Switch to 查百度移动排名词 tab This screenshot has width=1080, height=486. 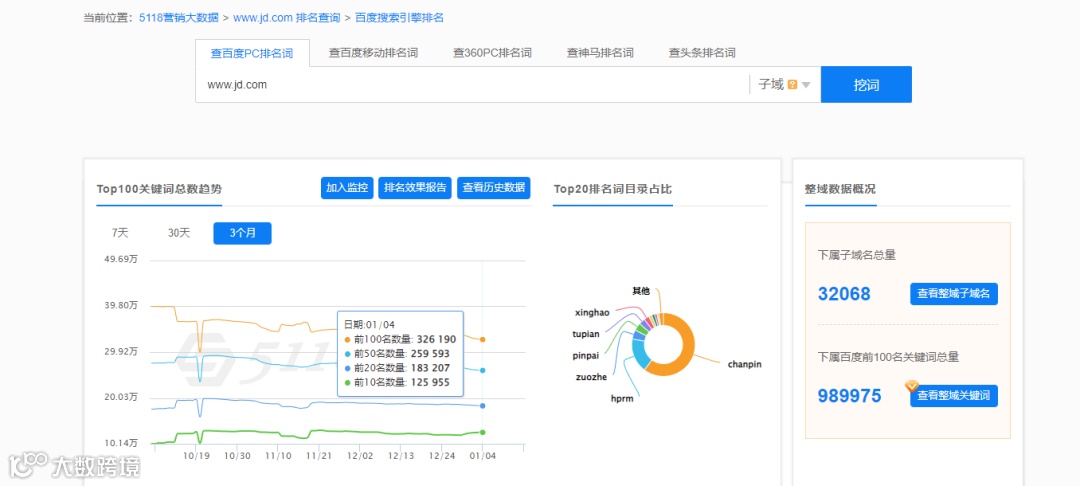(x=373, y=53)
